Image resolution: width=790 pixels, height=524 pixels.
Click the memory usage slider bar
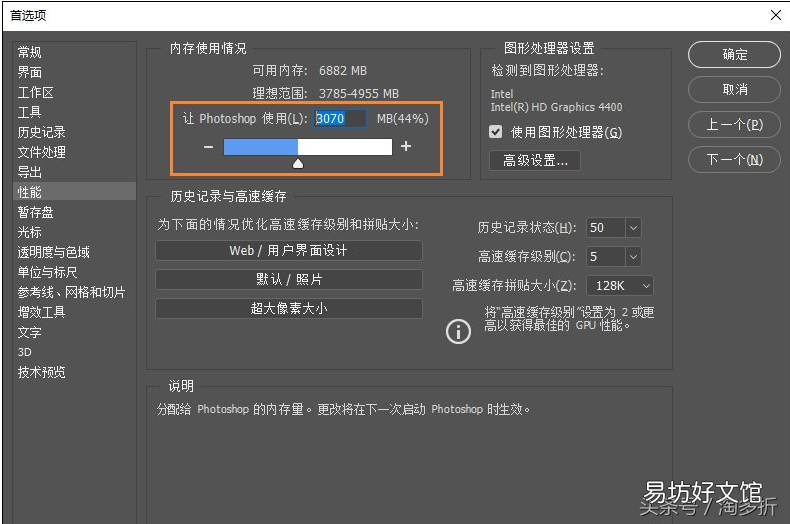[x=308, y=147]
